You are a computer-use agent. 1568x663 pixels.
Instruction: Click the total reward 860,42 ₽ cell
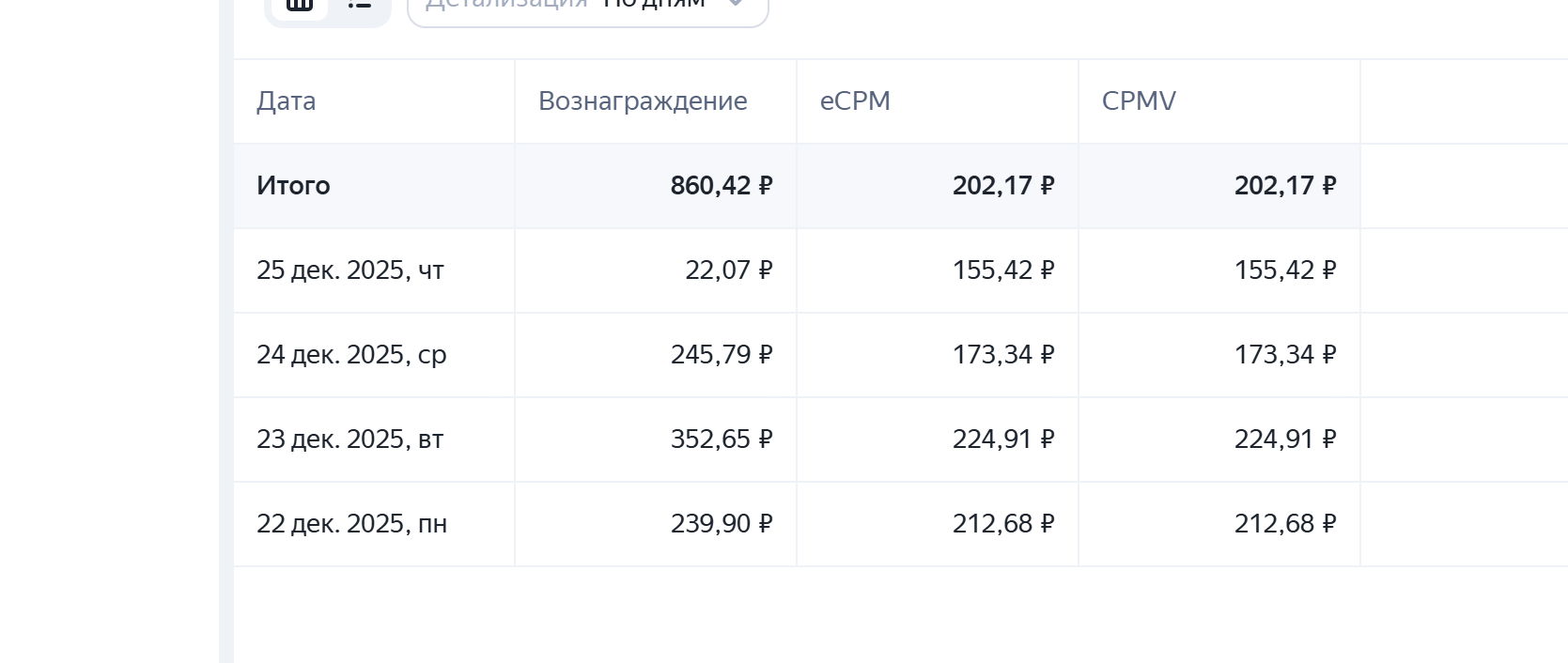pos(721,186)
